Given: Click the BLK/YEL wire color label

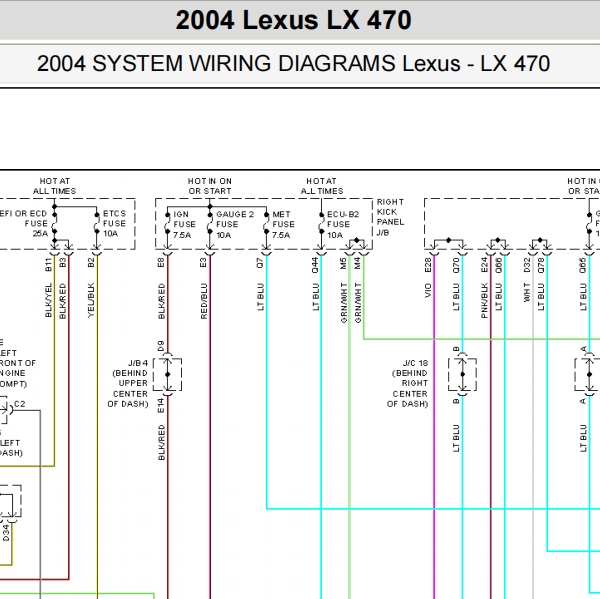Looking at the screenshot, I should pos(48,300).
